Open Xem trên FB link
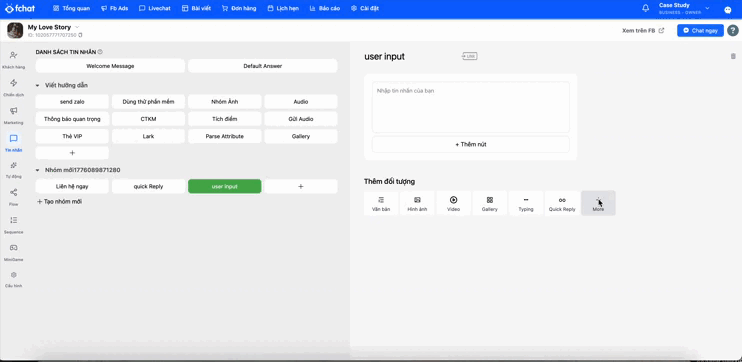 coord(643,30)
